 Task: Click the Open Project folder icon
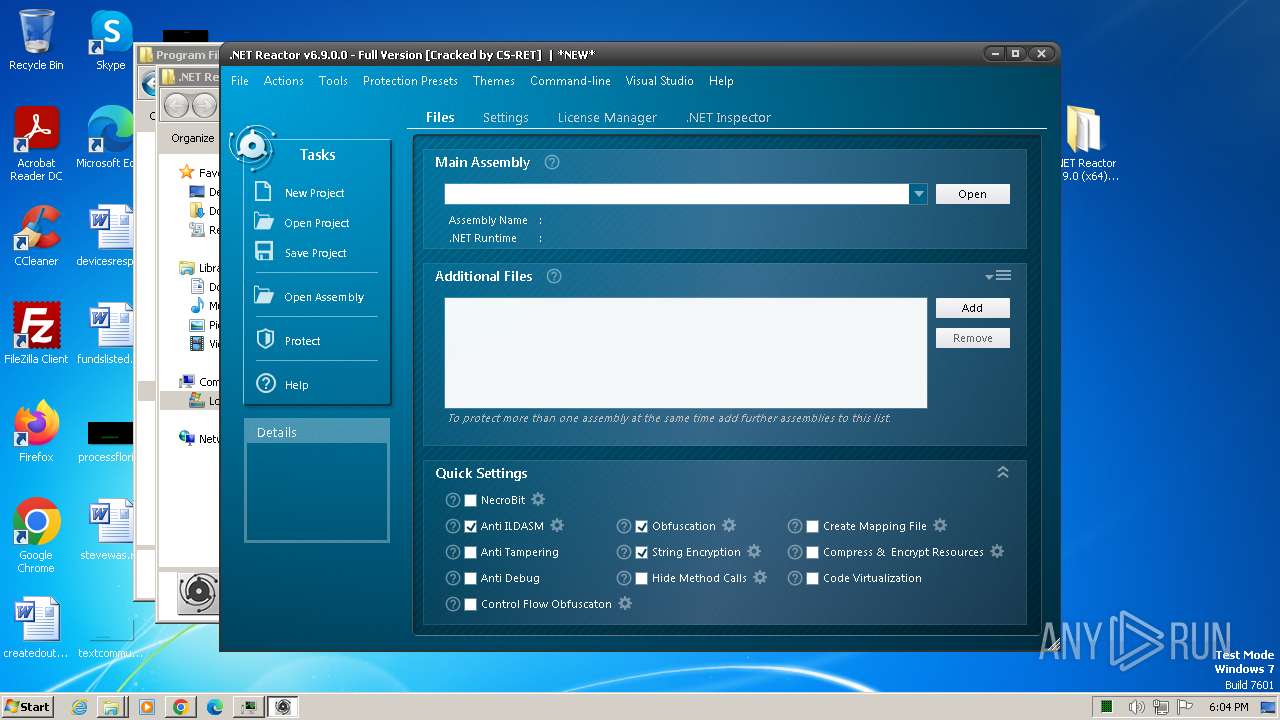pyautogui.click(x=264, y=222)
